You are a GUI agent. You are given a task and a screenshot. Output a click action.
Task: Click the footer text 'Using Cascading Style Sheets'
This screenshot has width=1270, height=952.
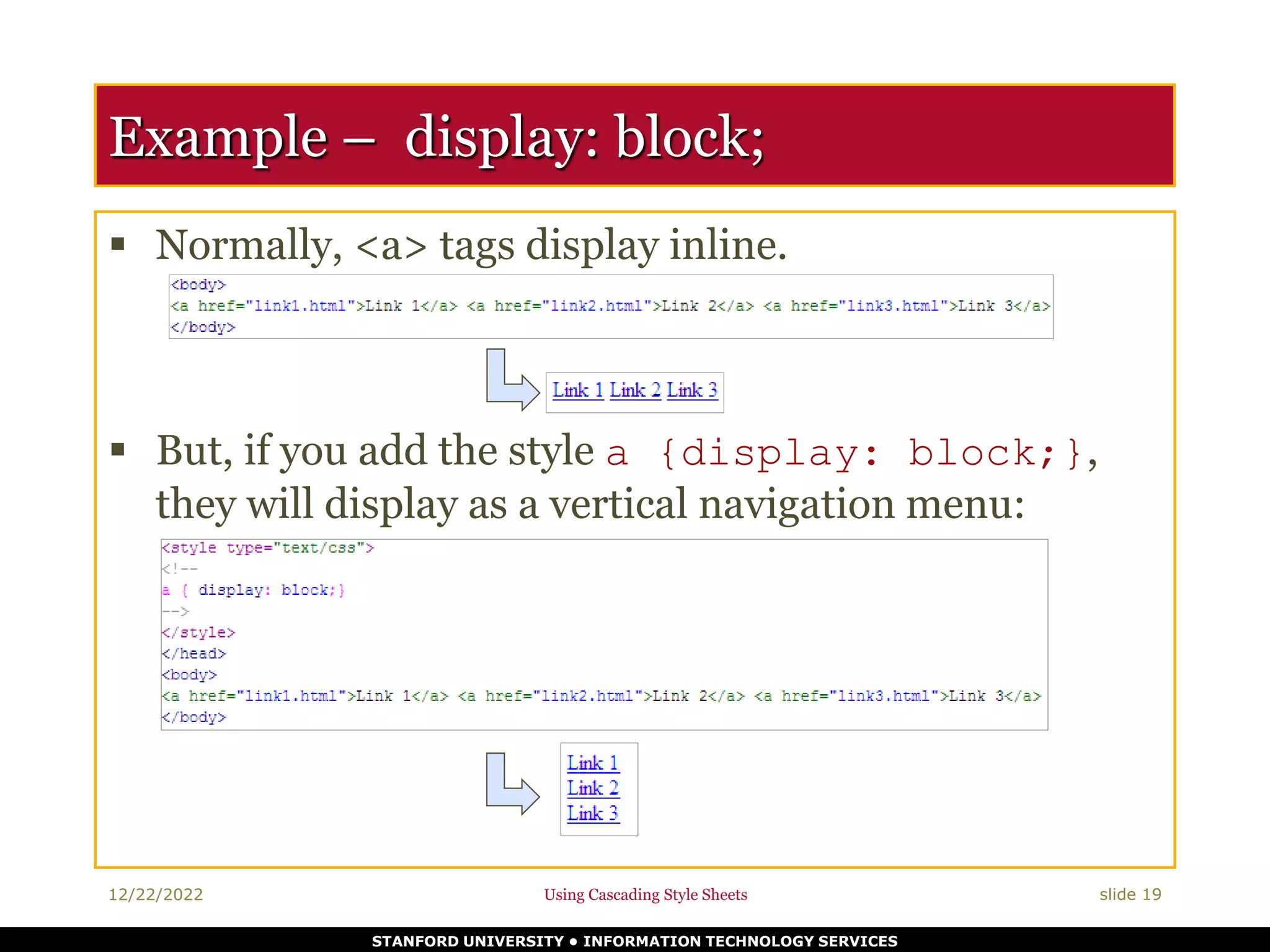pyautogui.click(x=646, y=894)
